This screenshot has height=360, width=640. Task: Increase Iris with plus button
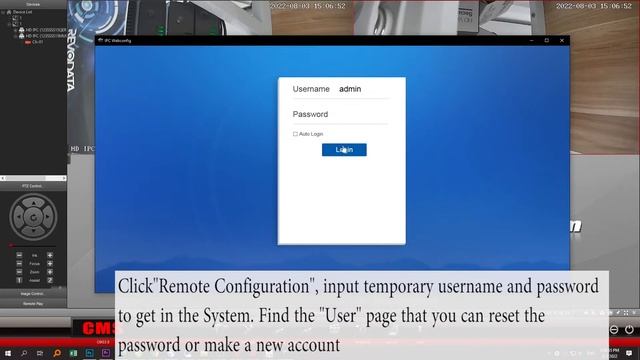pyautogui.click(x=50, y=255)
